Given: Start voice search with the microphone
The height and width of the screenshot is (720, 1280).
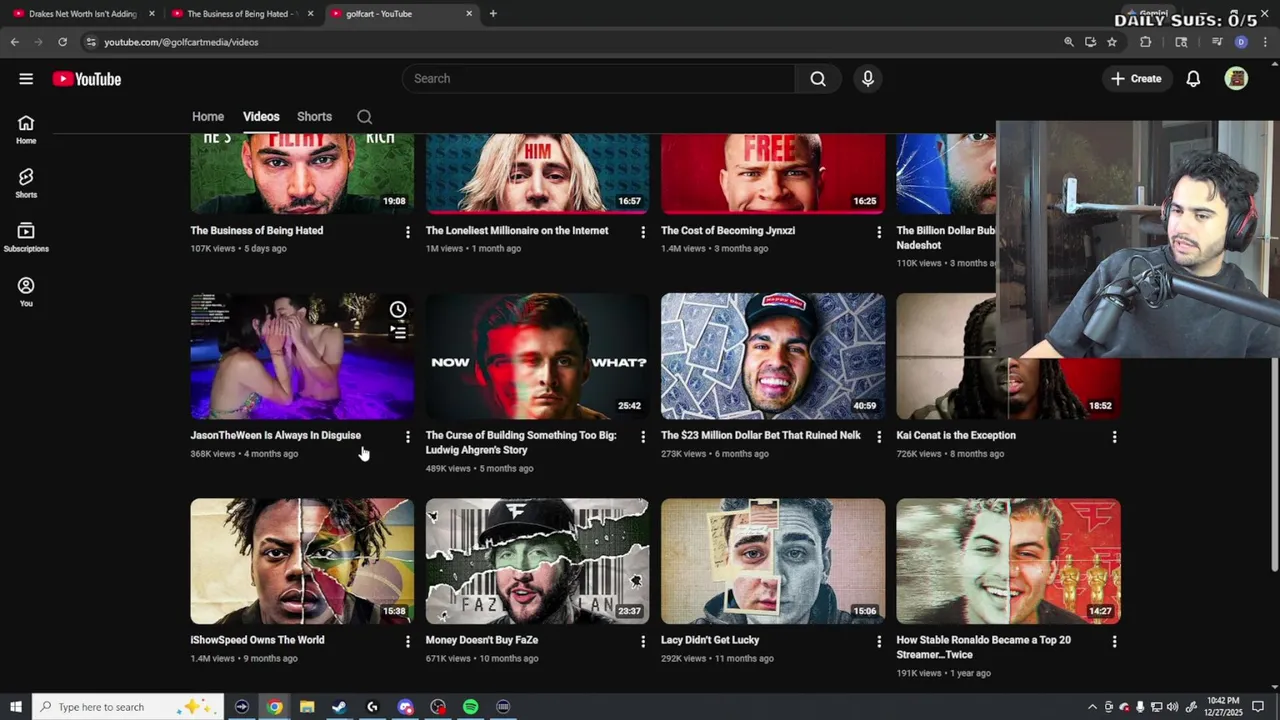Looking at the screenshot, I should pos(868,79).
